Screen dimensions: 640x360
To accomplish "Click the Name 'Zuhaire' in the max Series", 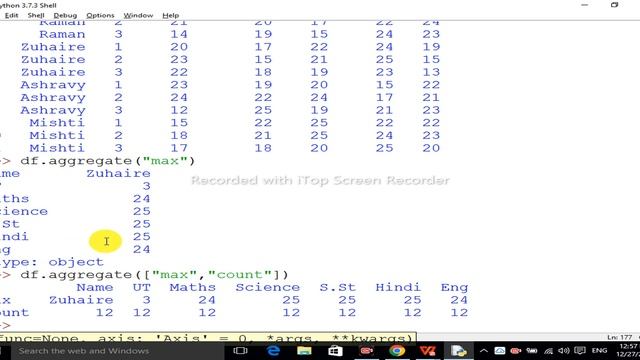I will coord(118,173).
